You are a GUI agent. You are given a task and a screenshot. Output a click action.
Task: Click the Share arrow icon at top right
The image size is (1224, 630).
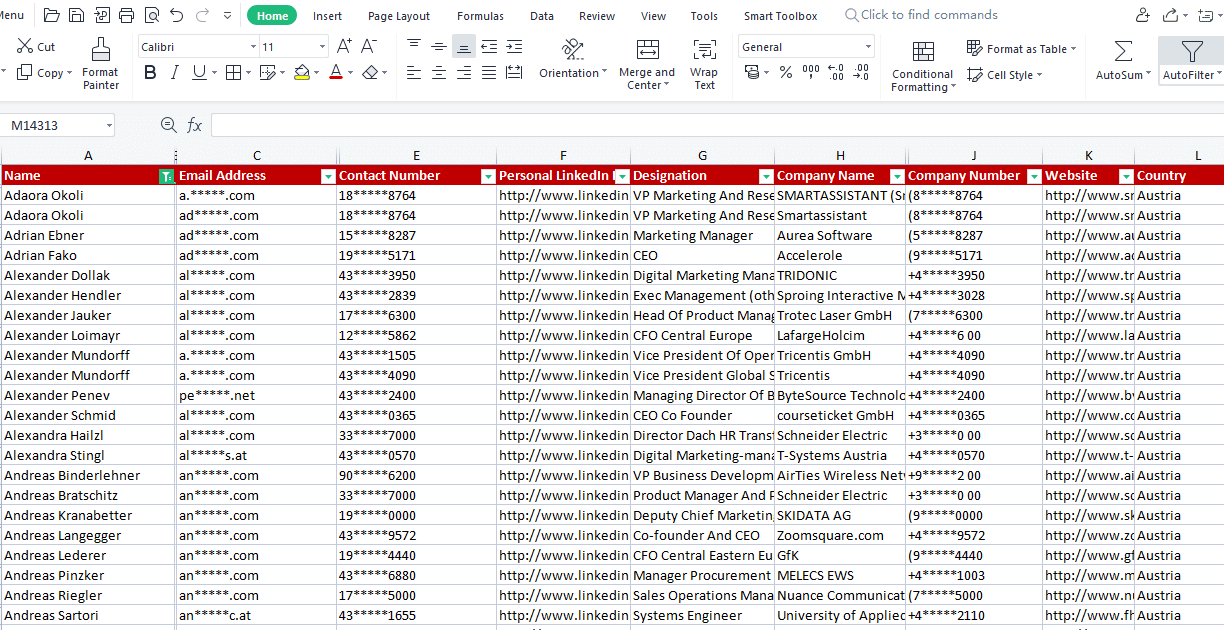click(1170, 15)
